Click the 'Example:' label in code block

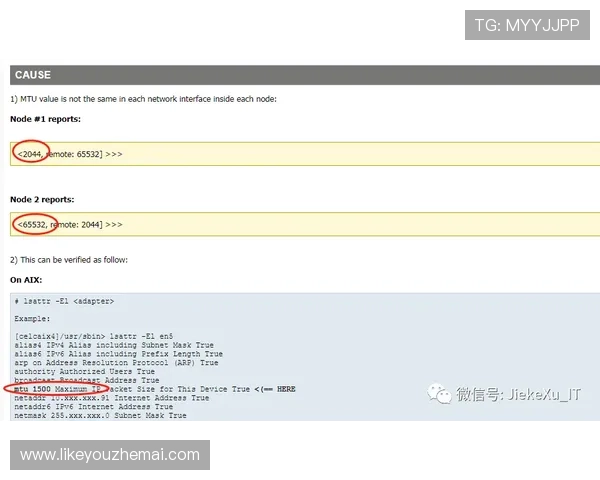[x=33, y=319]
